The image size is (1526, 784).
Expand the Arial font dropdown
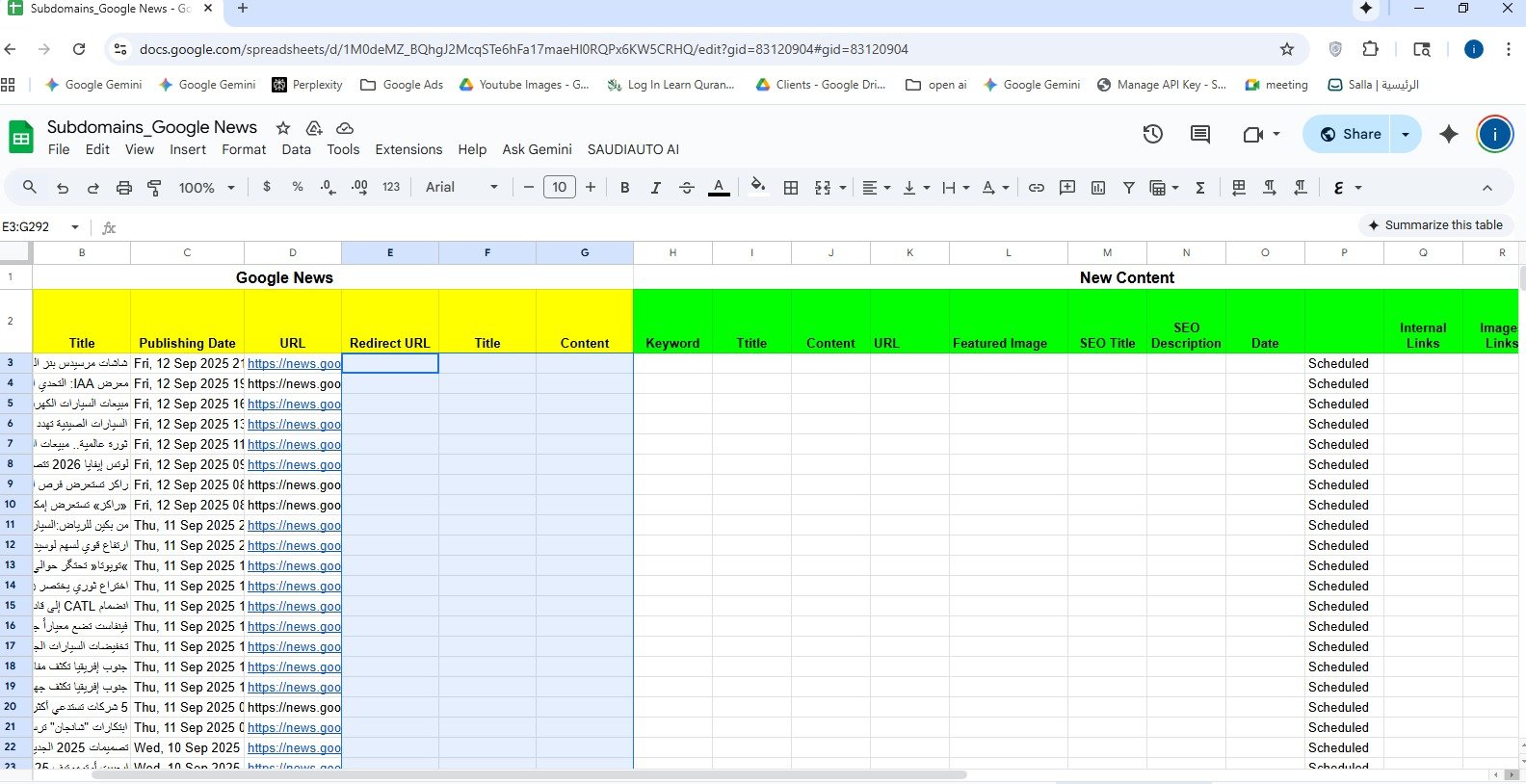[462, 188]
